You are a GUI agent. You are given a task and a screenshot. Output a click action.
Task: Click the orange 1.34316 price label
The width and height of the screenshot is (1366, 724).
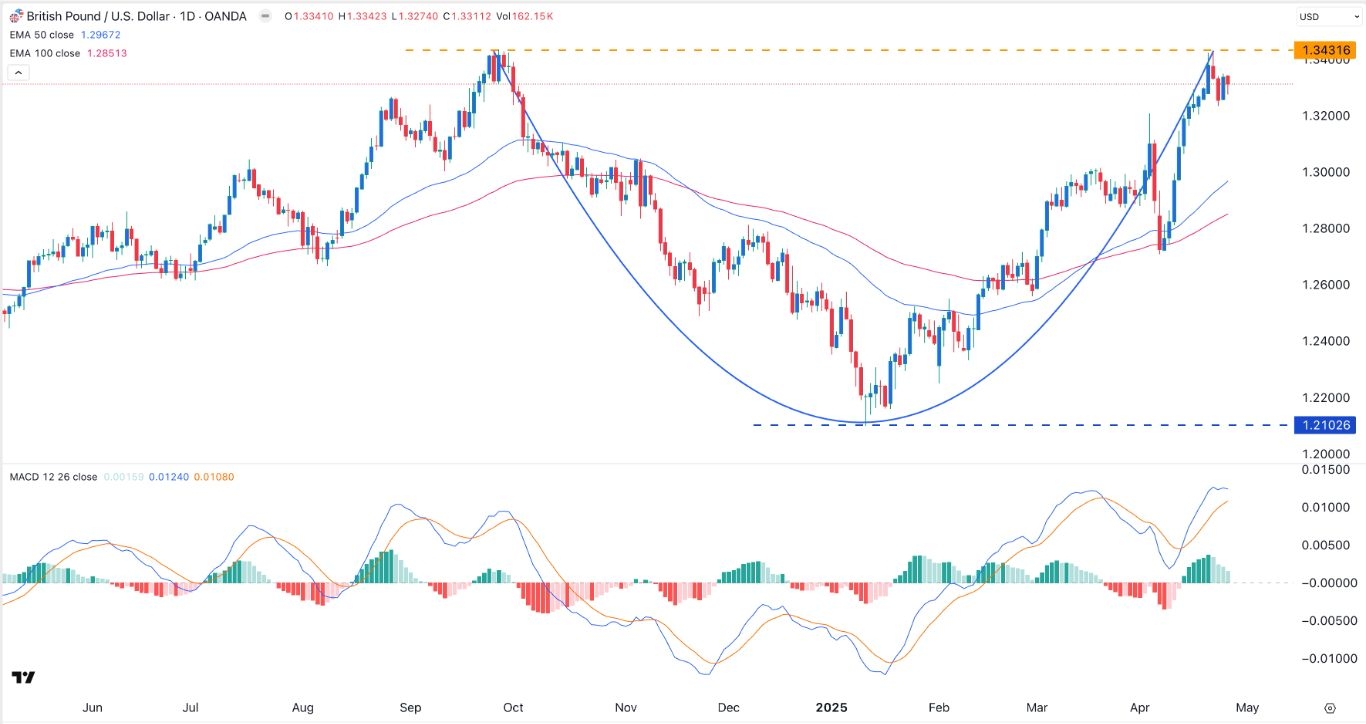pos(1323,50)
